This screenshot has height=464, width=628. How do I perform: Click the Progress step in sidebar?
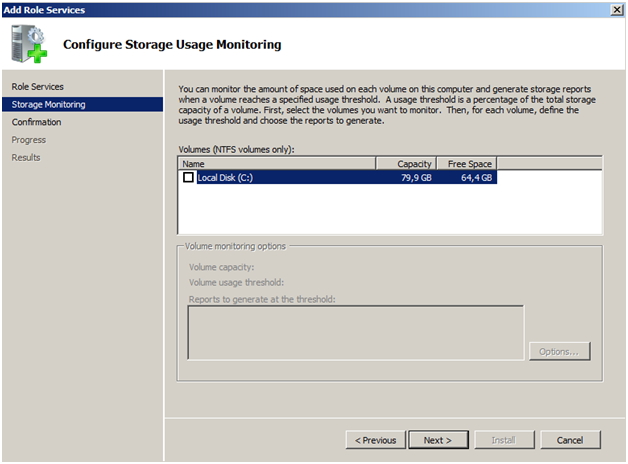click(x=29, y=140)
